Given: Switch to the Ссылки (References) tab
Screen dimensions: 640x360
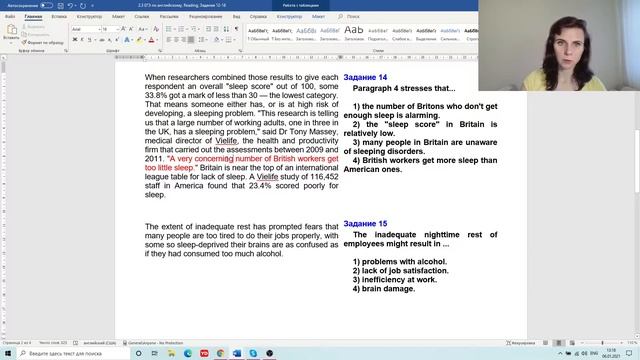Looking at the screenshot, I should coord(142,17).
